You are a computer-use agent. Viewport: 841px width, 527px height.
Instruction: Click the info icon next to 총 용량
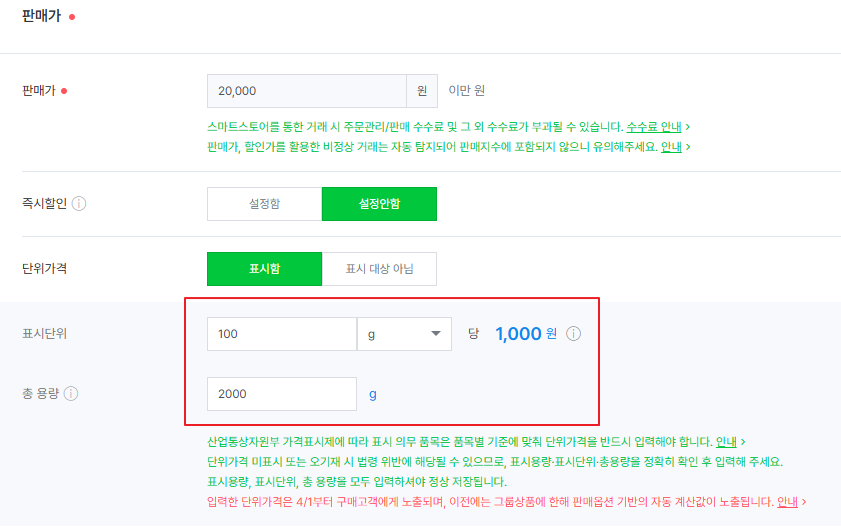coord(71,394)
